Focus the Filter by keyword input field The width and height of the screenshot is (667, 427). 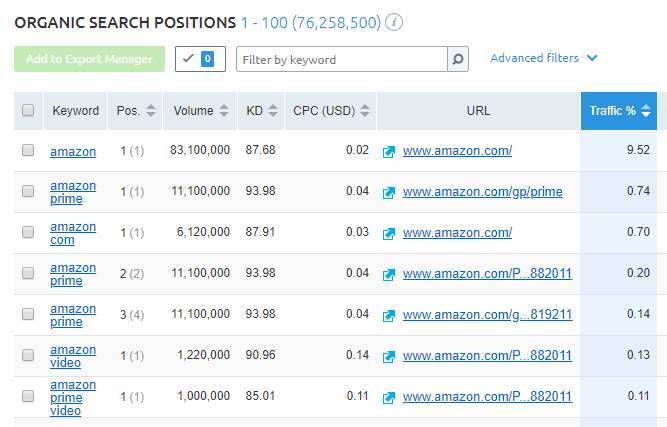point(342,59)
